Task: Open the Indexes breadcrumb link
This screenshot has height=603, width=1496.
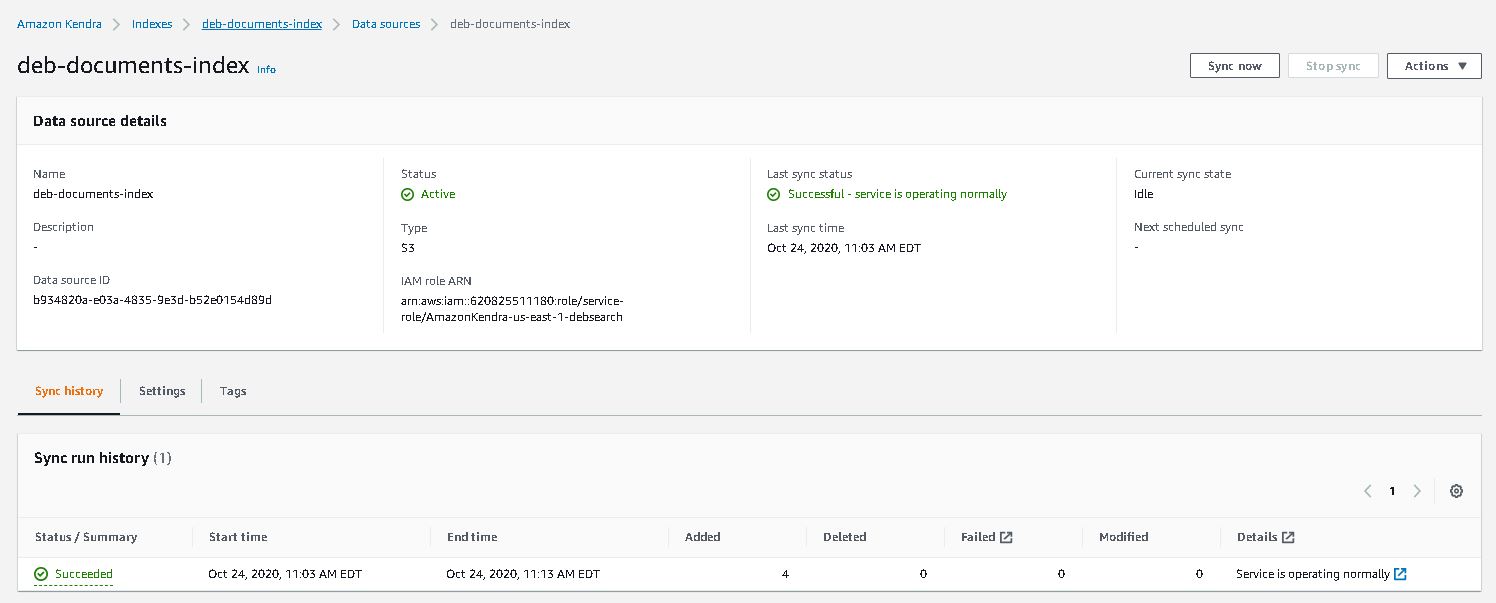Action: pyautogui.click(x=152, y=24)
